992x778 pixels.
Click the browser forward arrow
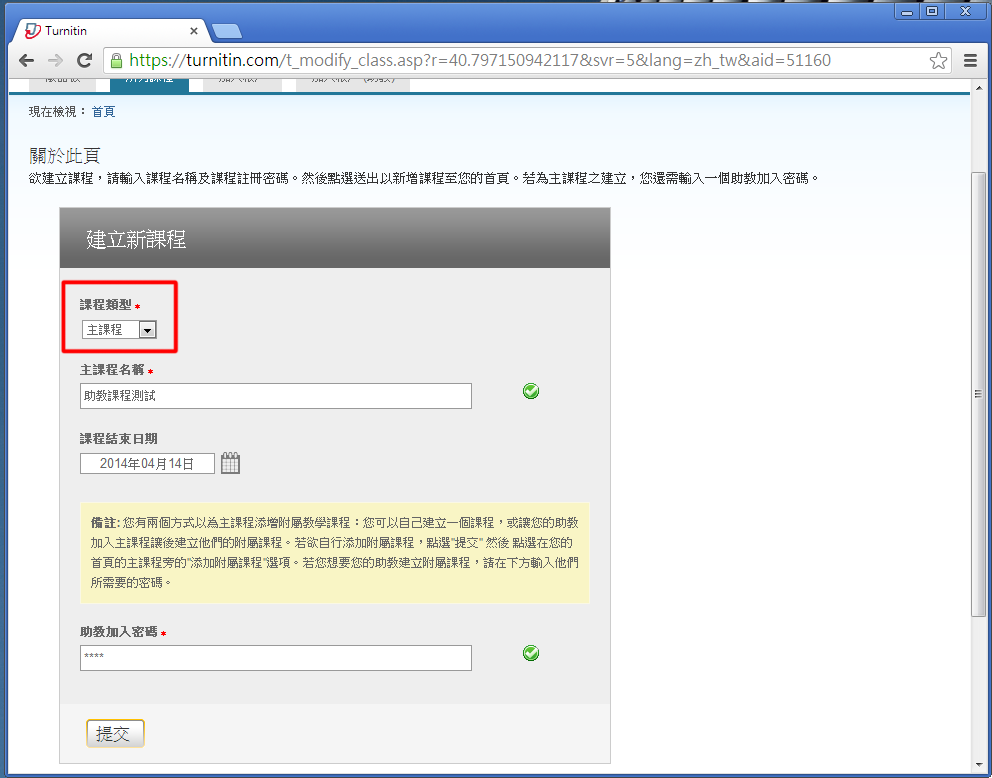[x=55, y=60]
